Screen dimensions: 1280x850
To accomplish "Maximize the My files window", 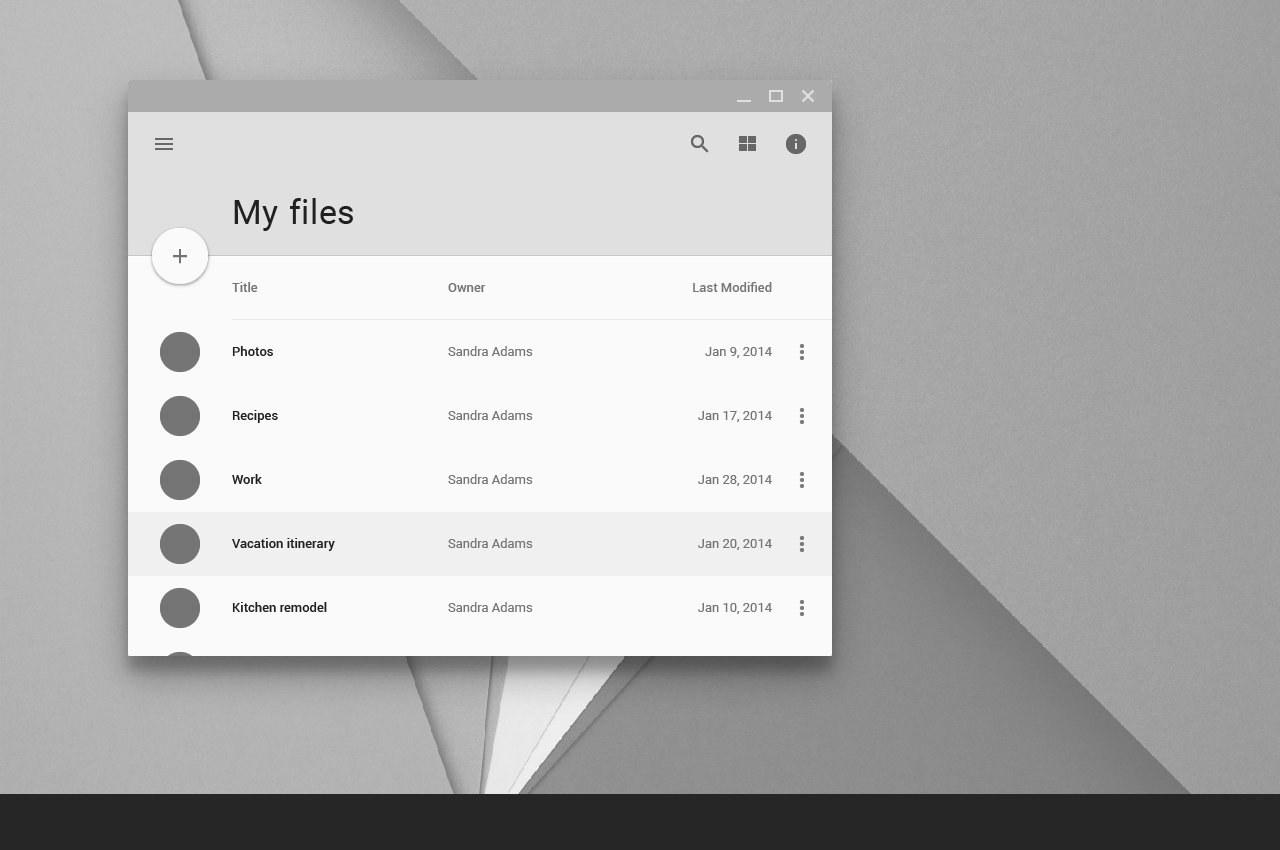I will tap(775, 96).
